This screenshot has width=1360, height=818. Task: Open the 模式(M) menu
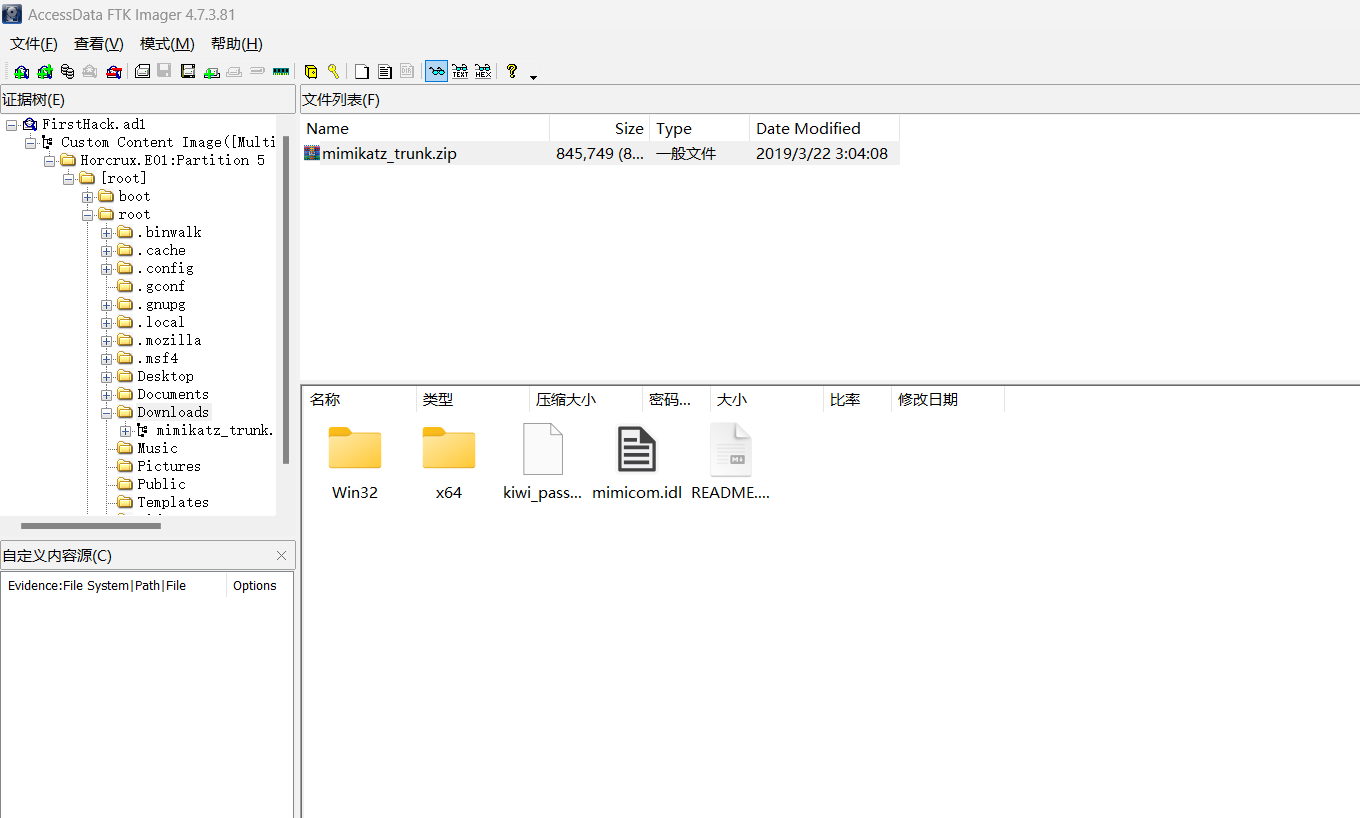(x=167, y=44)
